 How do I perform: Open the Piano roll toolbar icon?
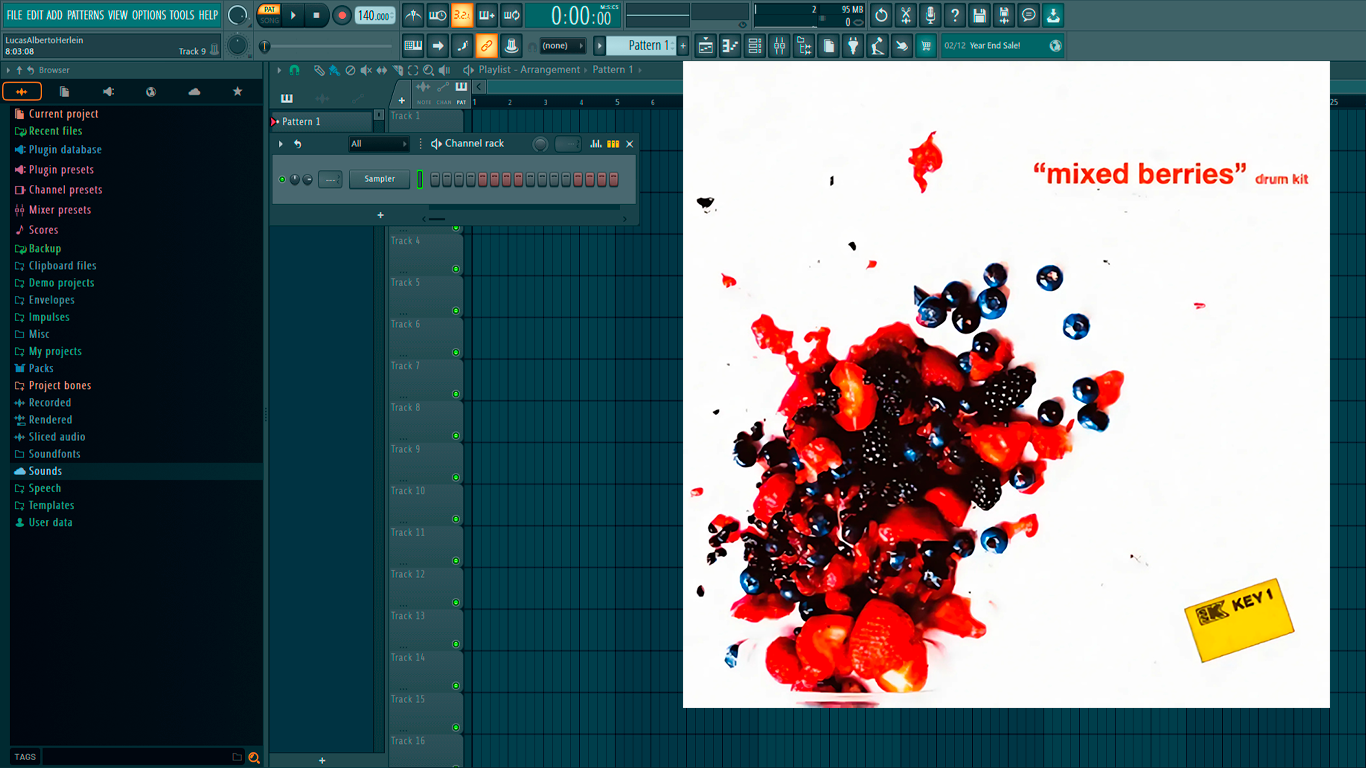pyautogui.click(x=730, y=45)
